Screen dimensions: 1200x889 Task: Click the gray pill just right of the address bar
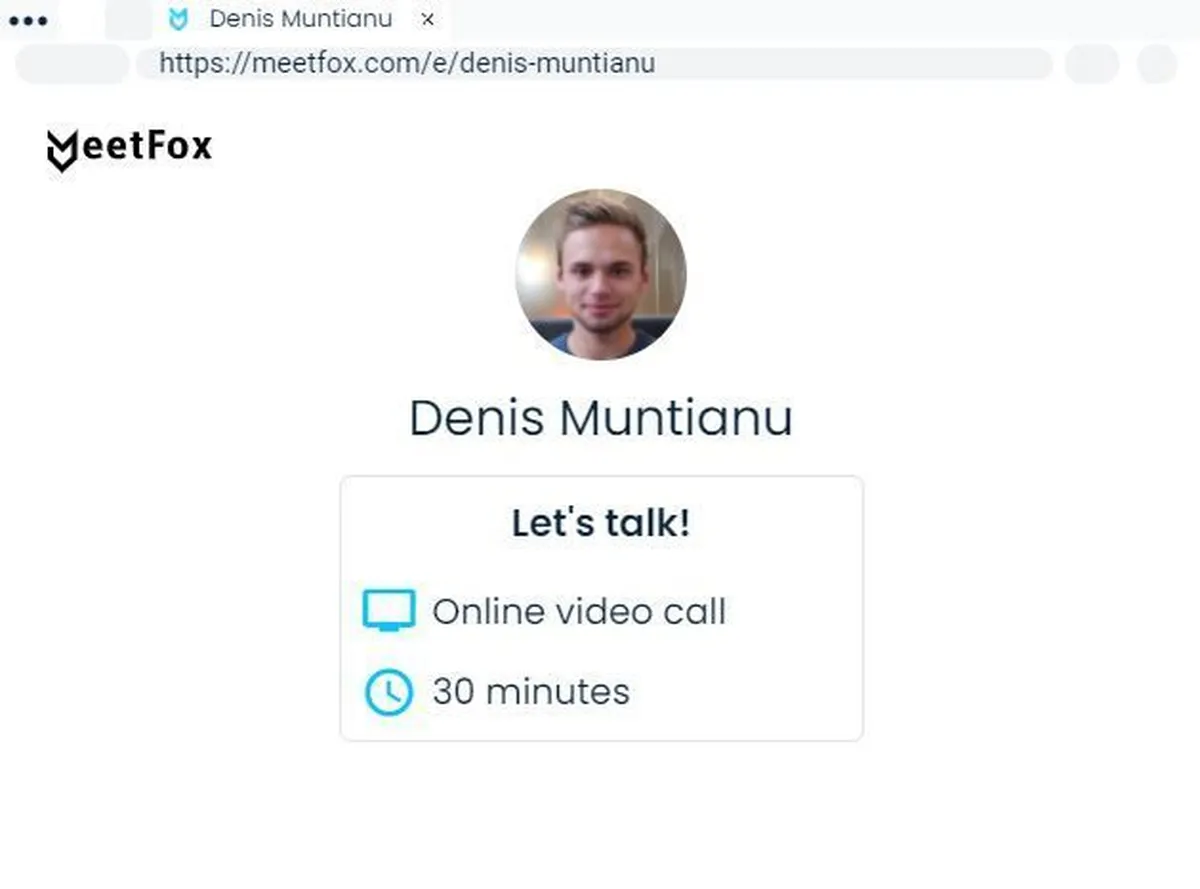coord(1091,64)
